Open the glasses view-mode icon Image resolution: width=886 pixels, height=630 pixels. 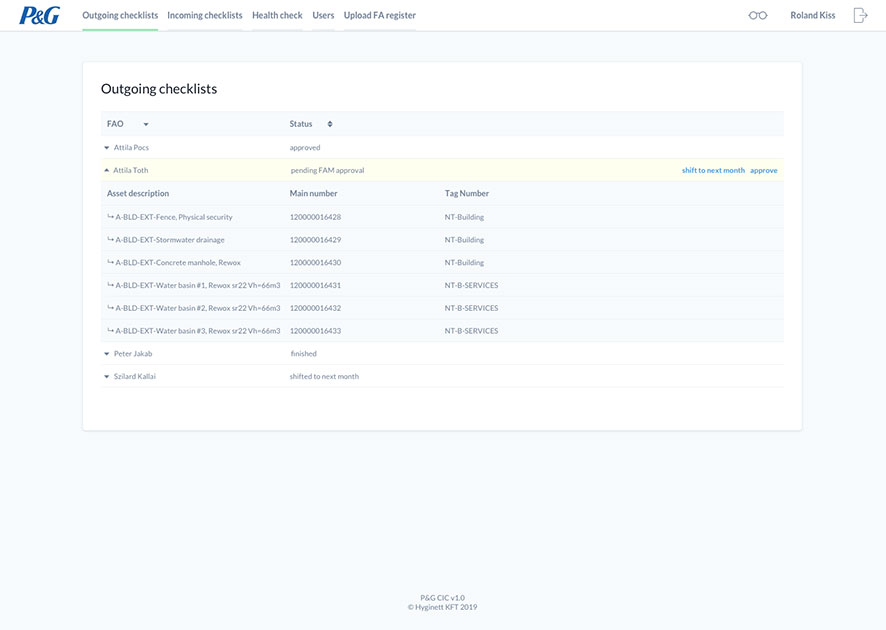(x=758, y=15)
